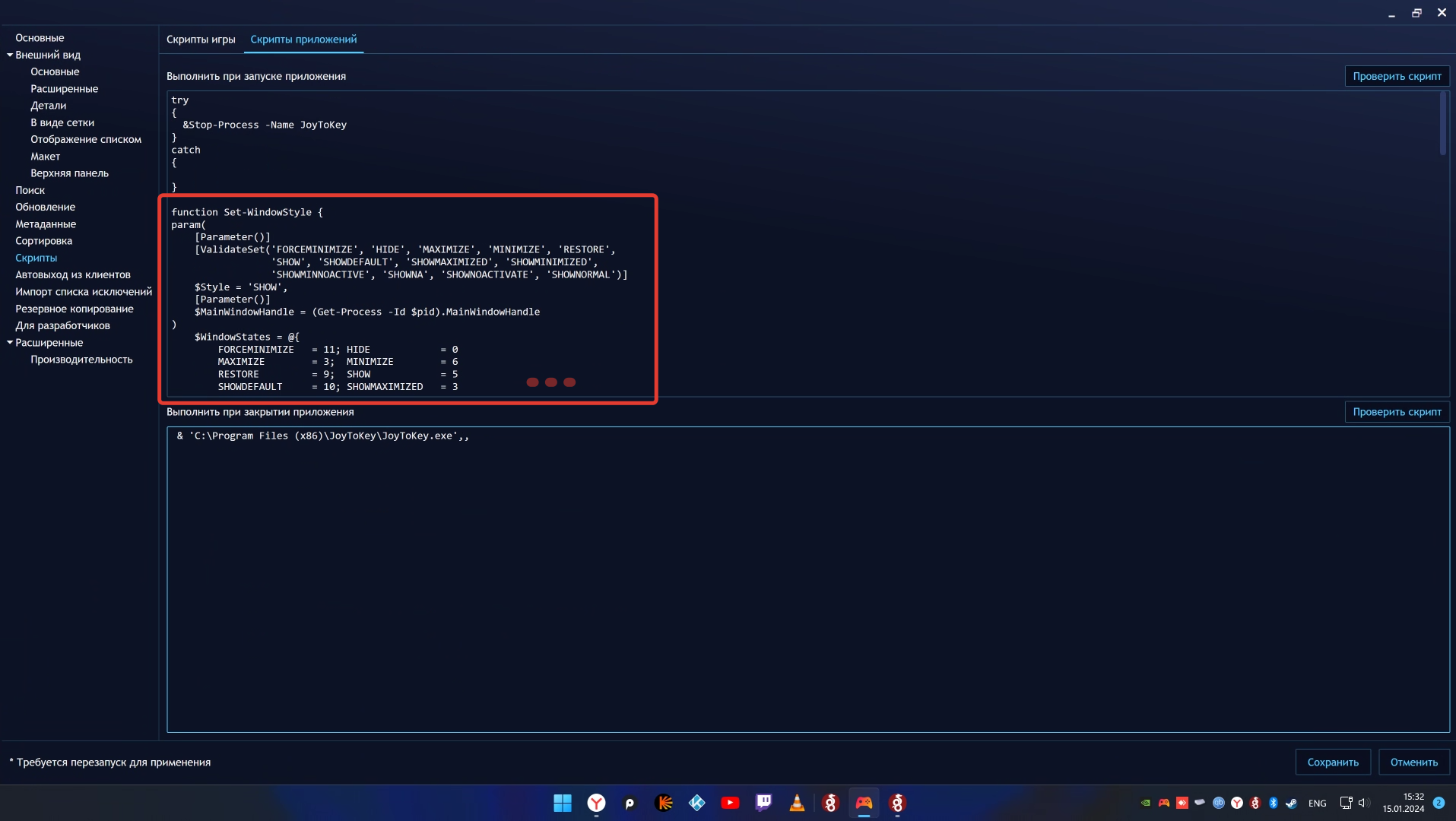Click the active Playnite gamepad taskbar icon

point(864,803)
